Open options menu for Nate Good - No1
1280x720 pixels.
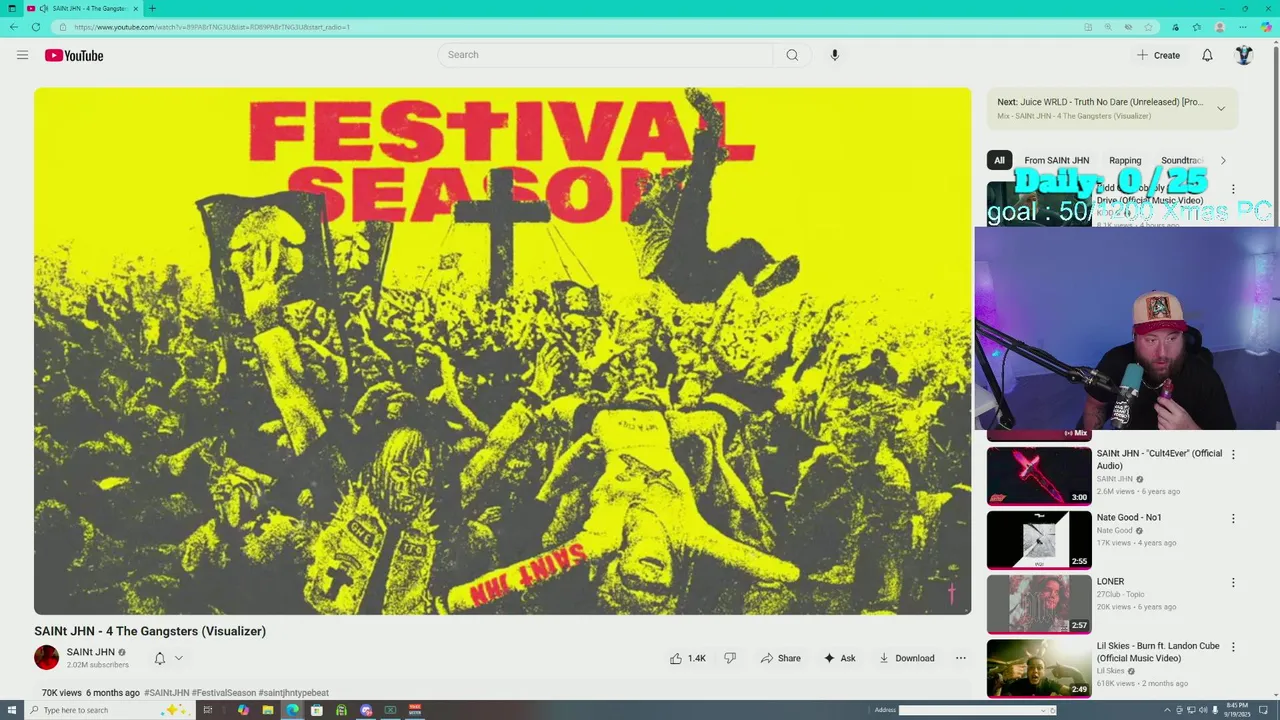point(1232,518)
